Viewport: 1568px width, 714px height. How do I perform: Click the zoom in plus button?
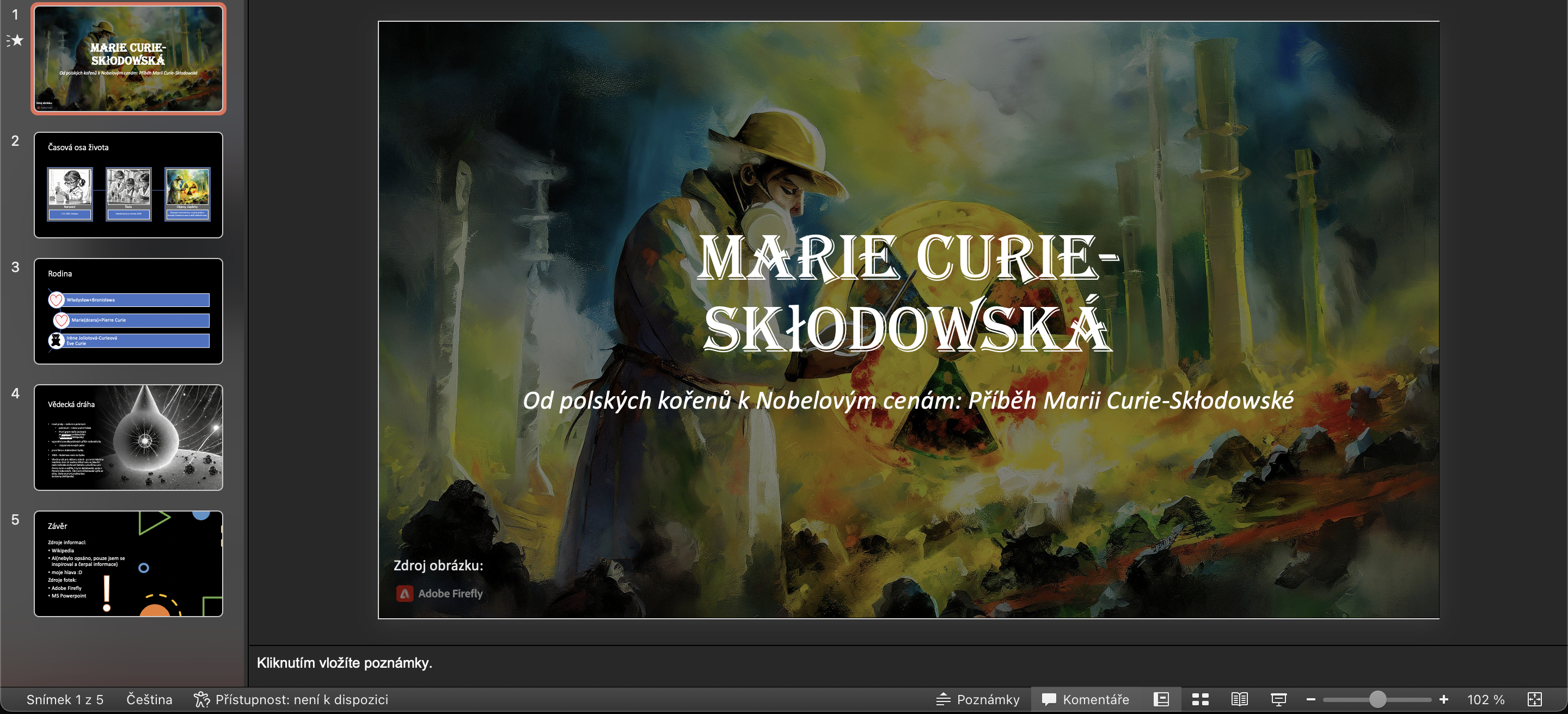1444,699
